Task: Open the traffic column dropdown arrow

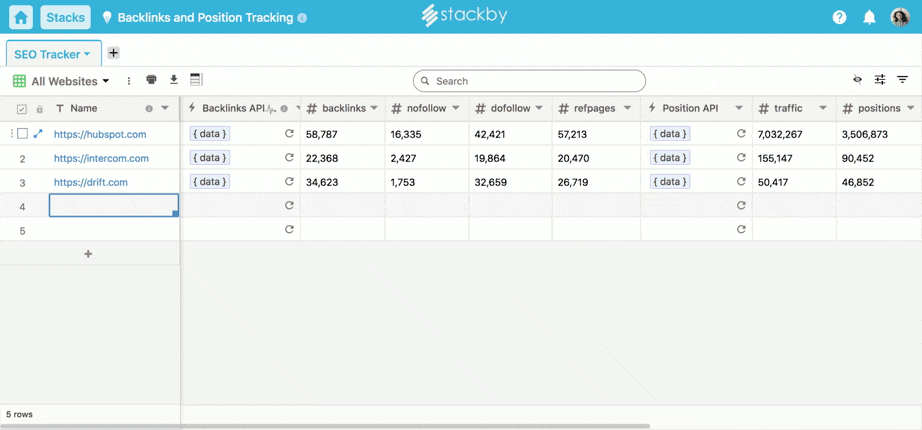Action: (823, 108)
